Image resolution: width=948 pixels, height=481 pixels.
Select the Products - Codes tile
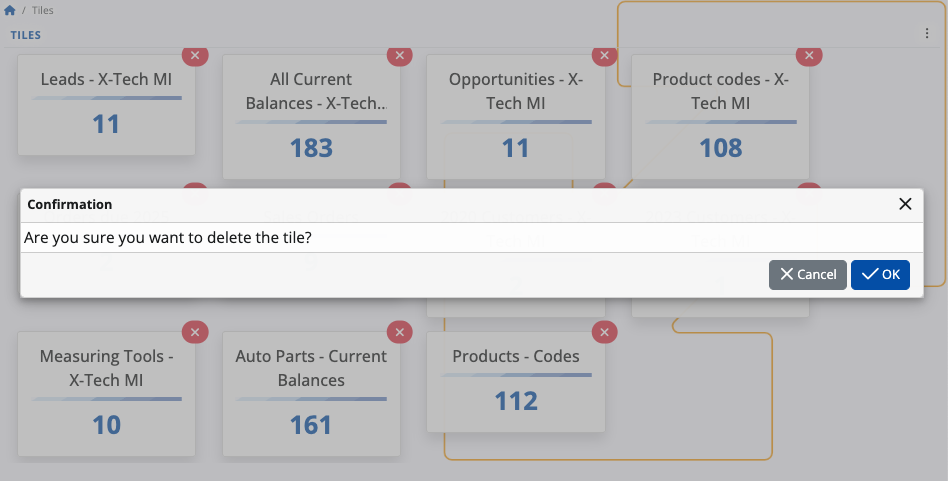pos(515,382)
